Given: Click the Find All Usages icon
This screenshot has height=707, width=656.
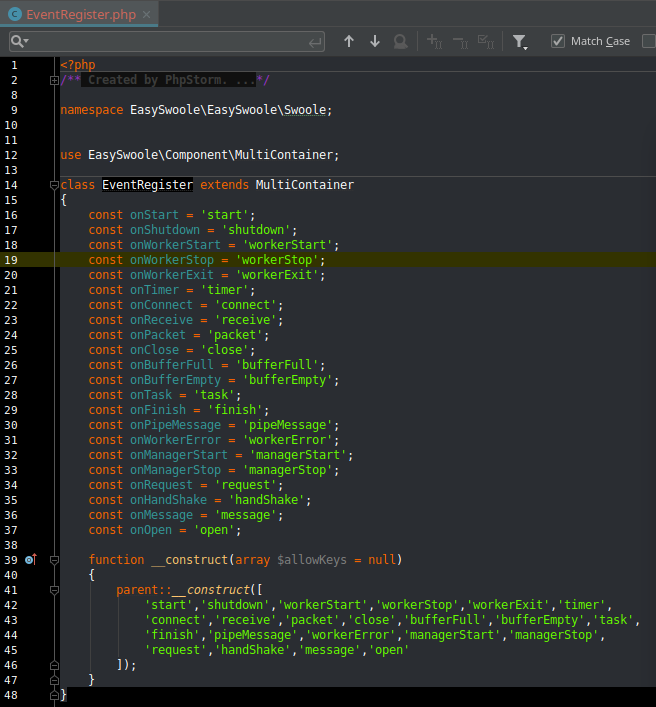Looking at the screenshot, I should pos(401,41).
